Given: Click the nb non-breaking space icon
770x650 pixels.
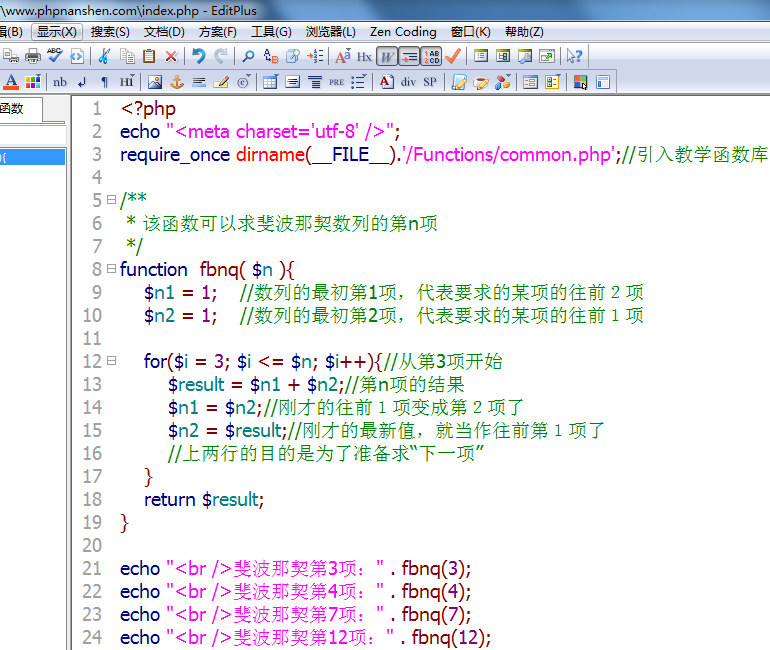Looking at the screenshot, I should tap(60, 82).
